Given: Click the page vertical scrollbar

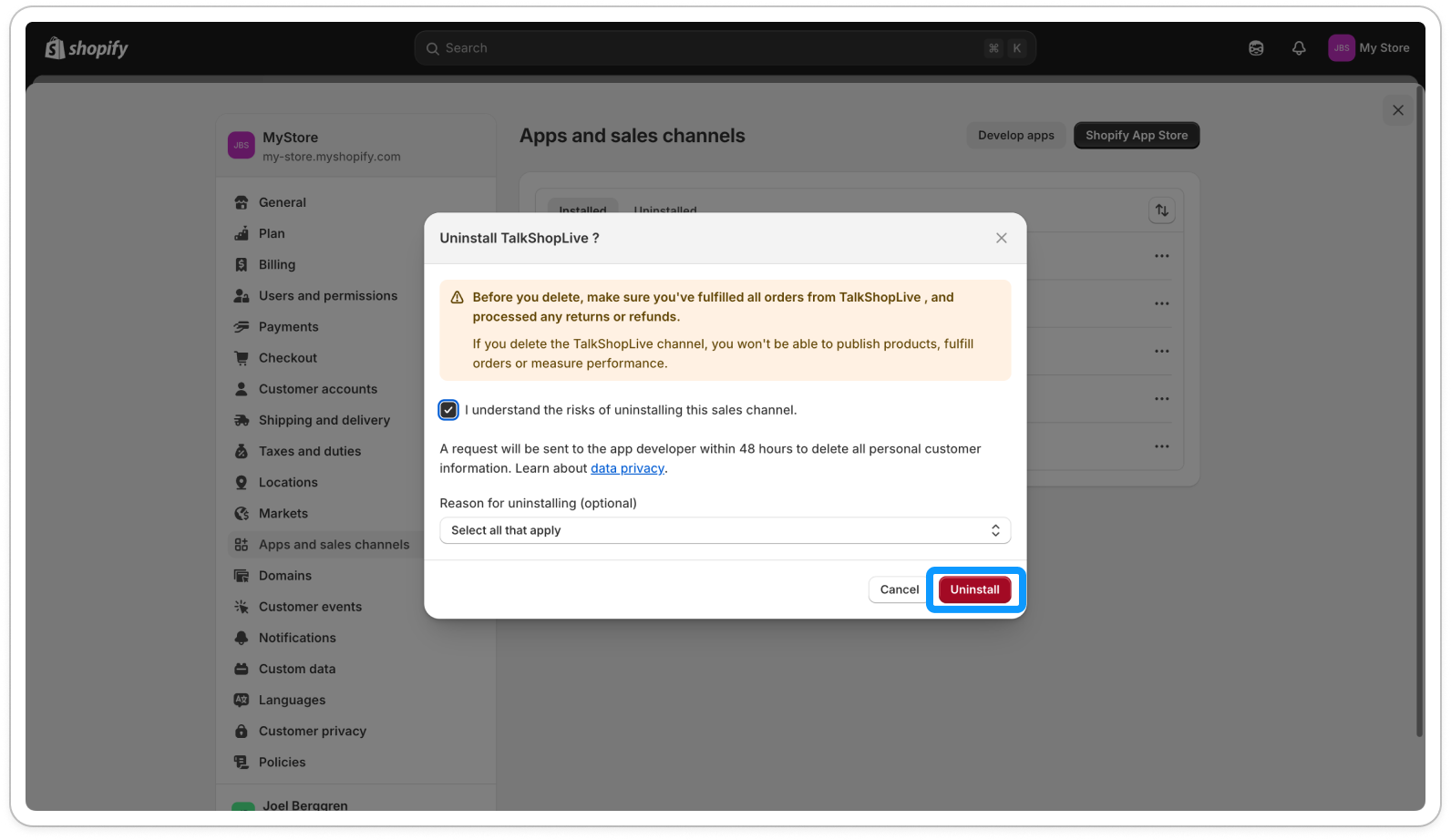Looking at the screenshot, I should click(1419, 410).
